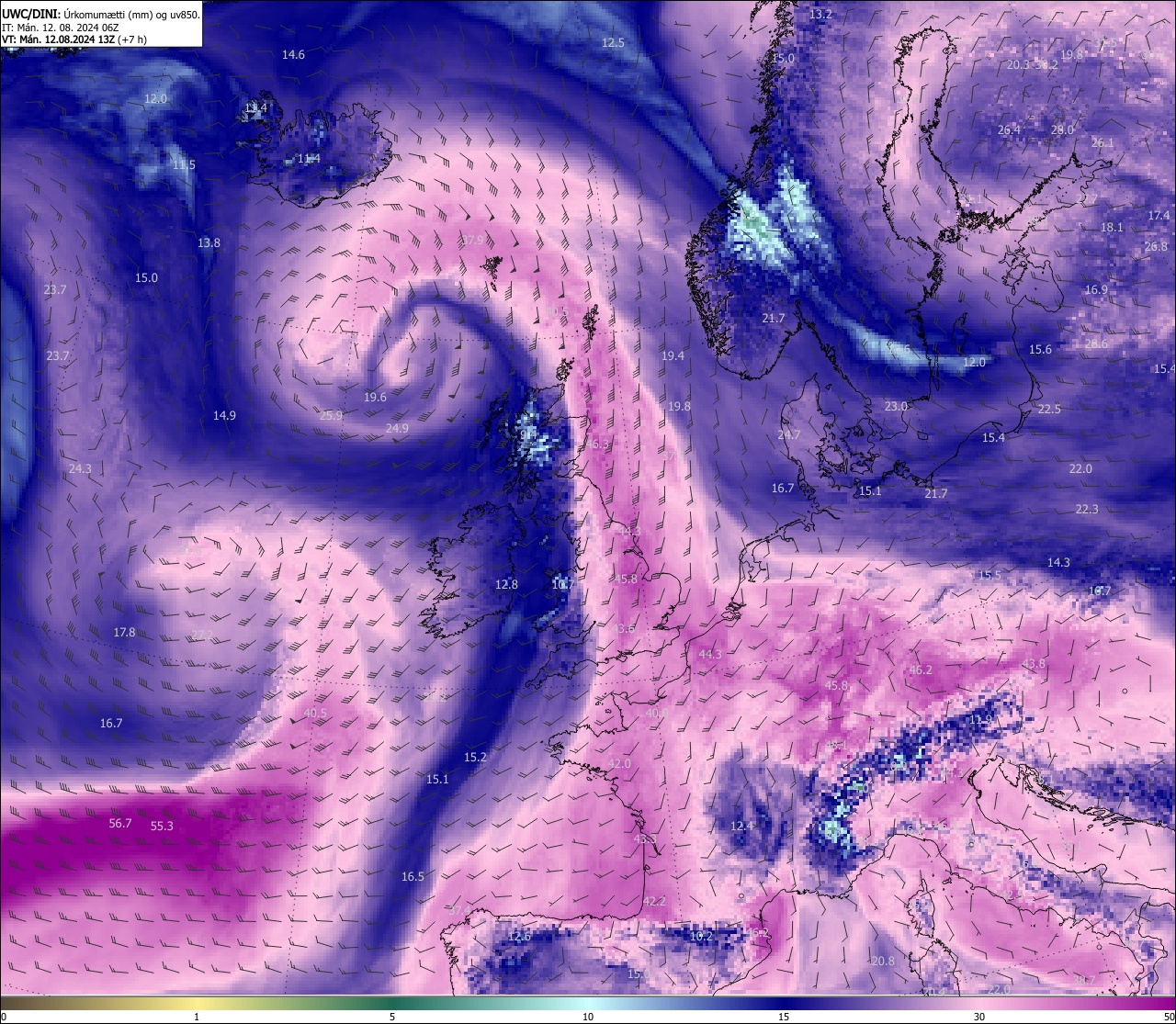Click the 10.2 value over the Pyrenees
This screenshot has height=1024, width=1176.
tap(701, 937)
